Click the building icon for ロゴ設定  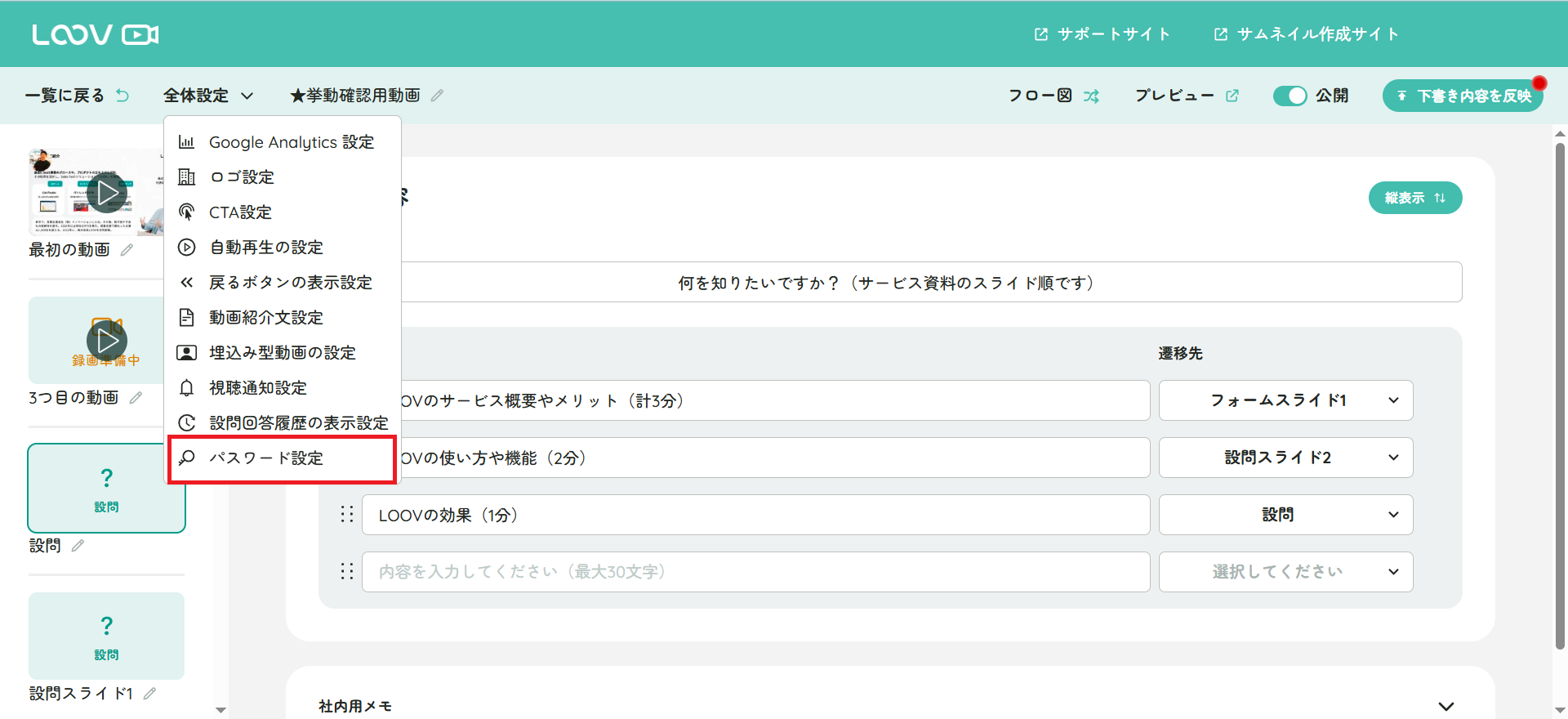pyautogui.click(x=187, y=177)
